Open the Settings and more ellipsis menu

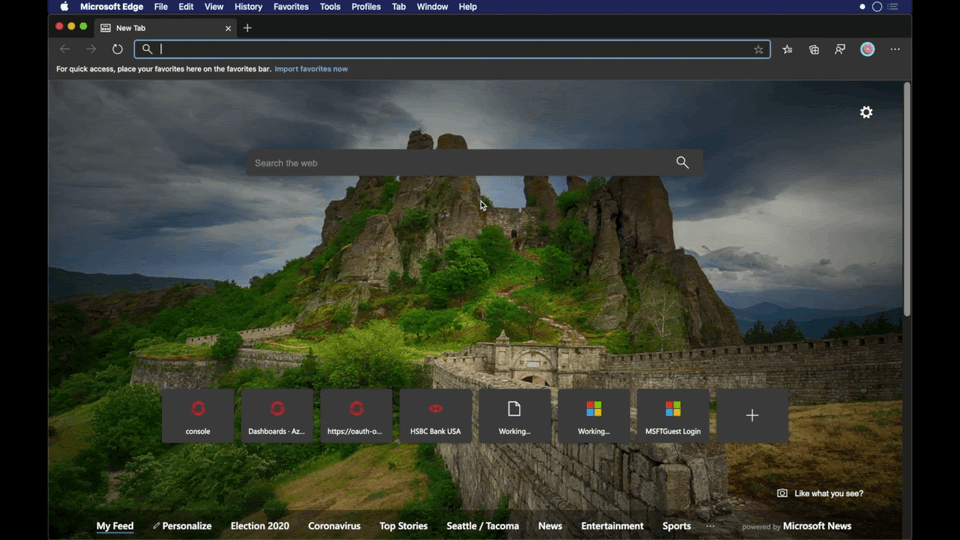pyautogui.click(x=895, y=49)
